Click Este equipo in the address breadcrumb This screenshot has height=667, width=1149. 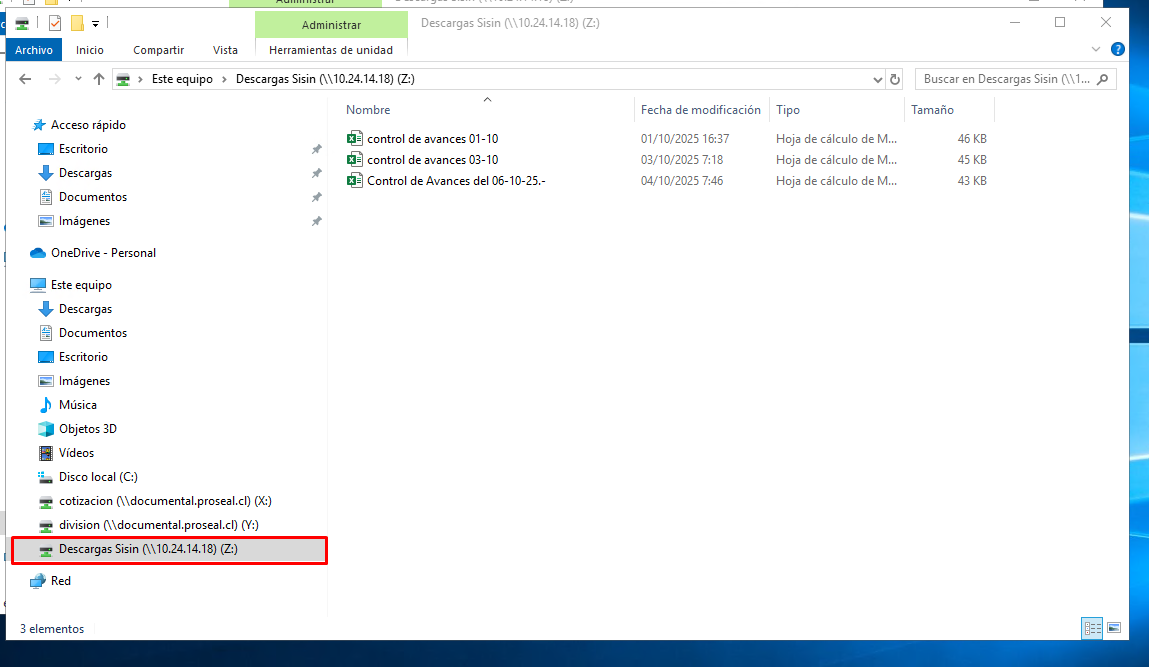click(182, 79)
